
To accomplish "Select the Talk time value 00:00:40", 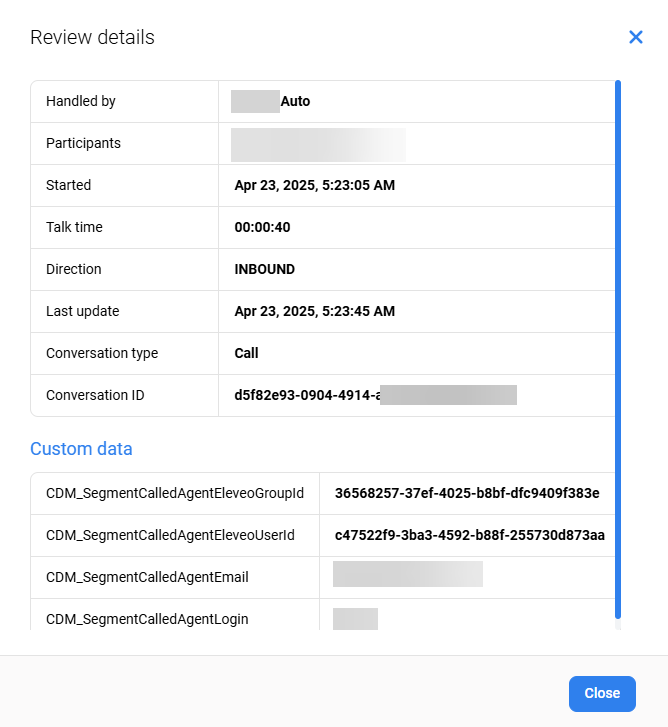I will coord(262,227).
